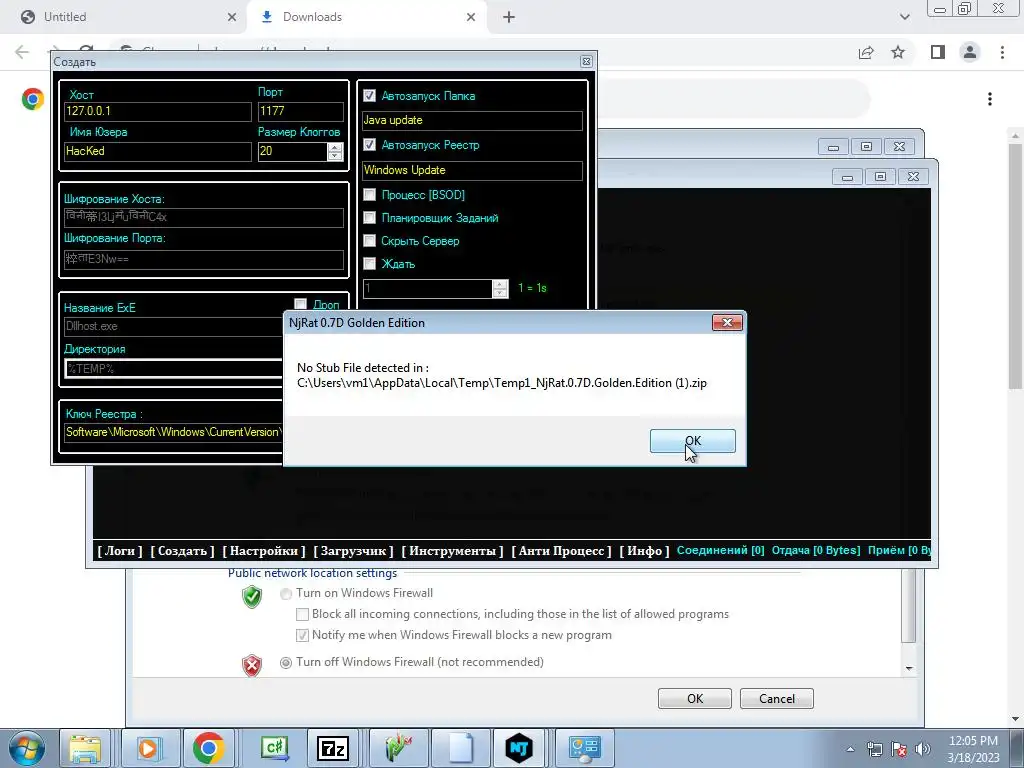The image size is (1024, 768).
Task: Open the [ Создать ] menu
Action: pos(182,551)
